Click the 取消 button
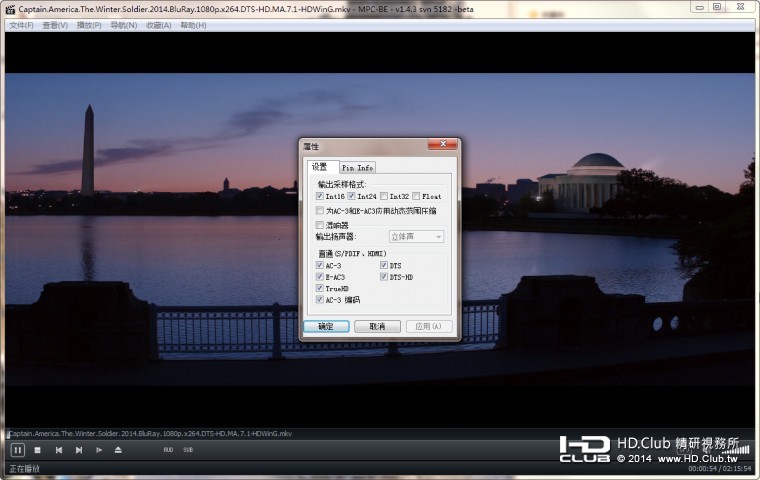Screen dimensions: 760x480 tap(377, 327)
